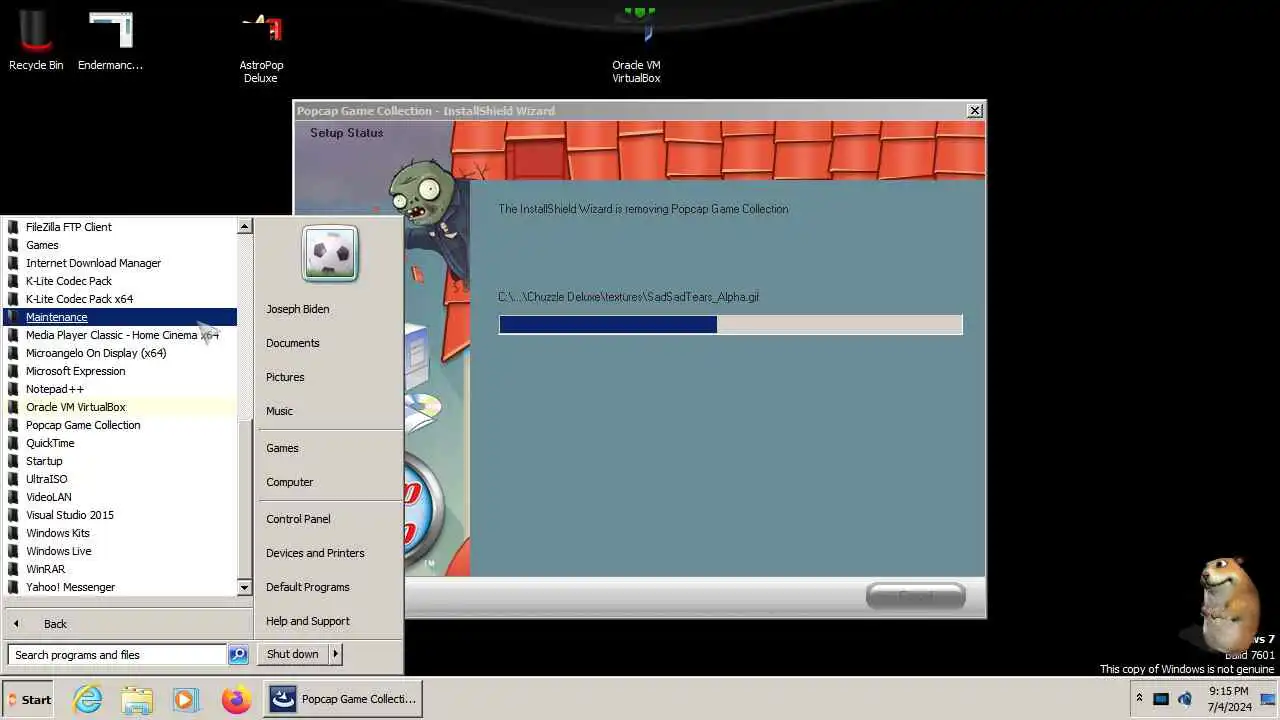
Task: Expand the Yahoo! Messenger folder
Action: pyautogui.click(x=121, y=587)
